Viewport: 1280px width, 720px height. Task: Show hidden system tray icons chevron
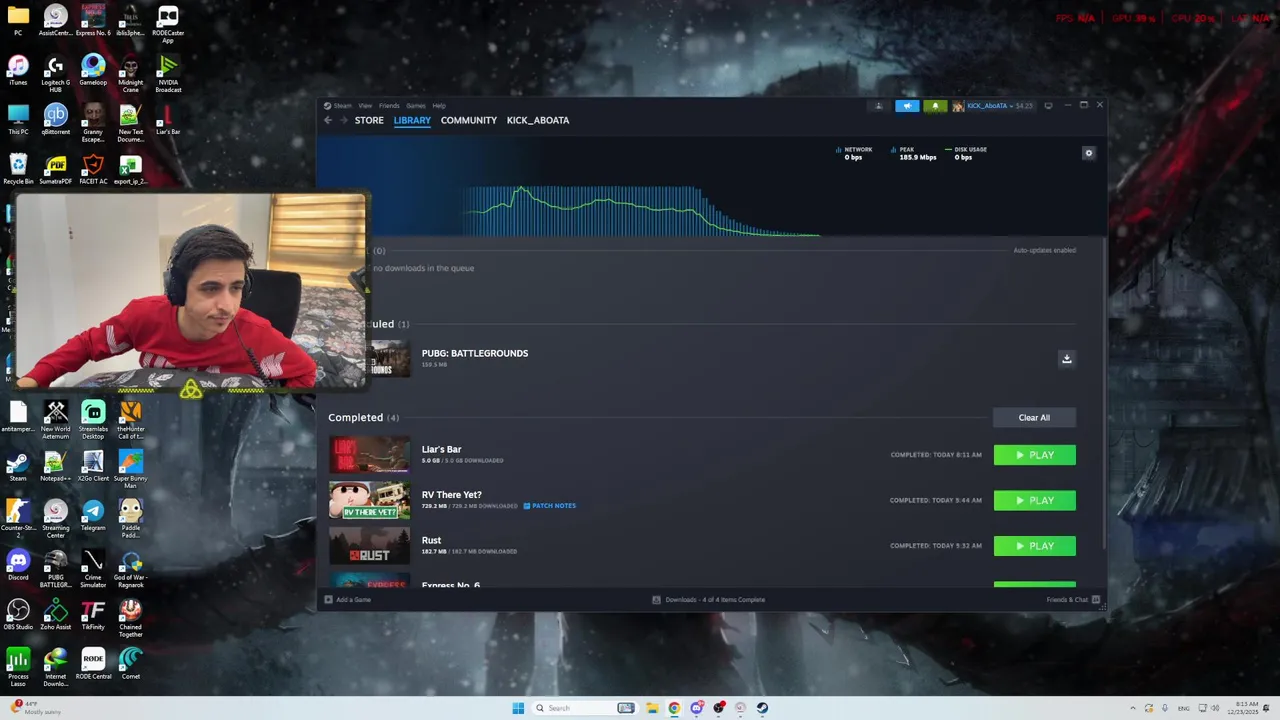[x=1133, y=708]
